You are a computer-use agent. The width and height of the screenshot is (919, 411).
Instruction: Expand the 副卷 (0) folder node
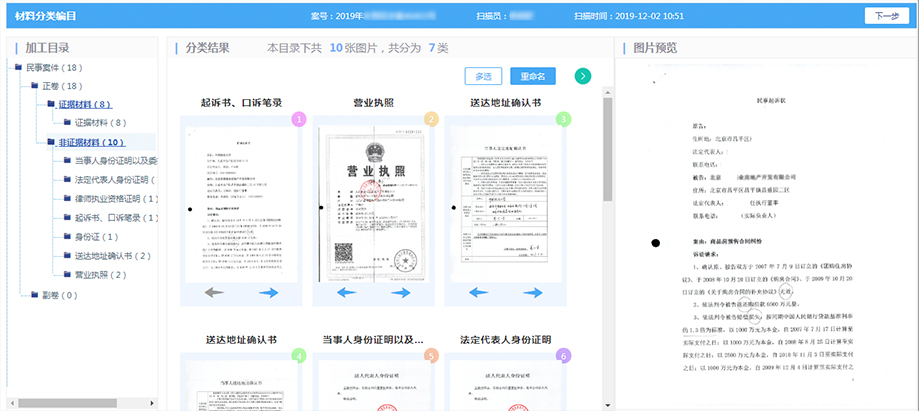pyautogui.click(x=34, y=295)
